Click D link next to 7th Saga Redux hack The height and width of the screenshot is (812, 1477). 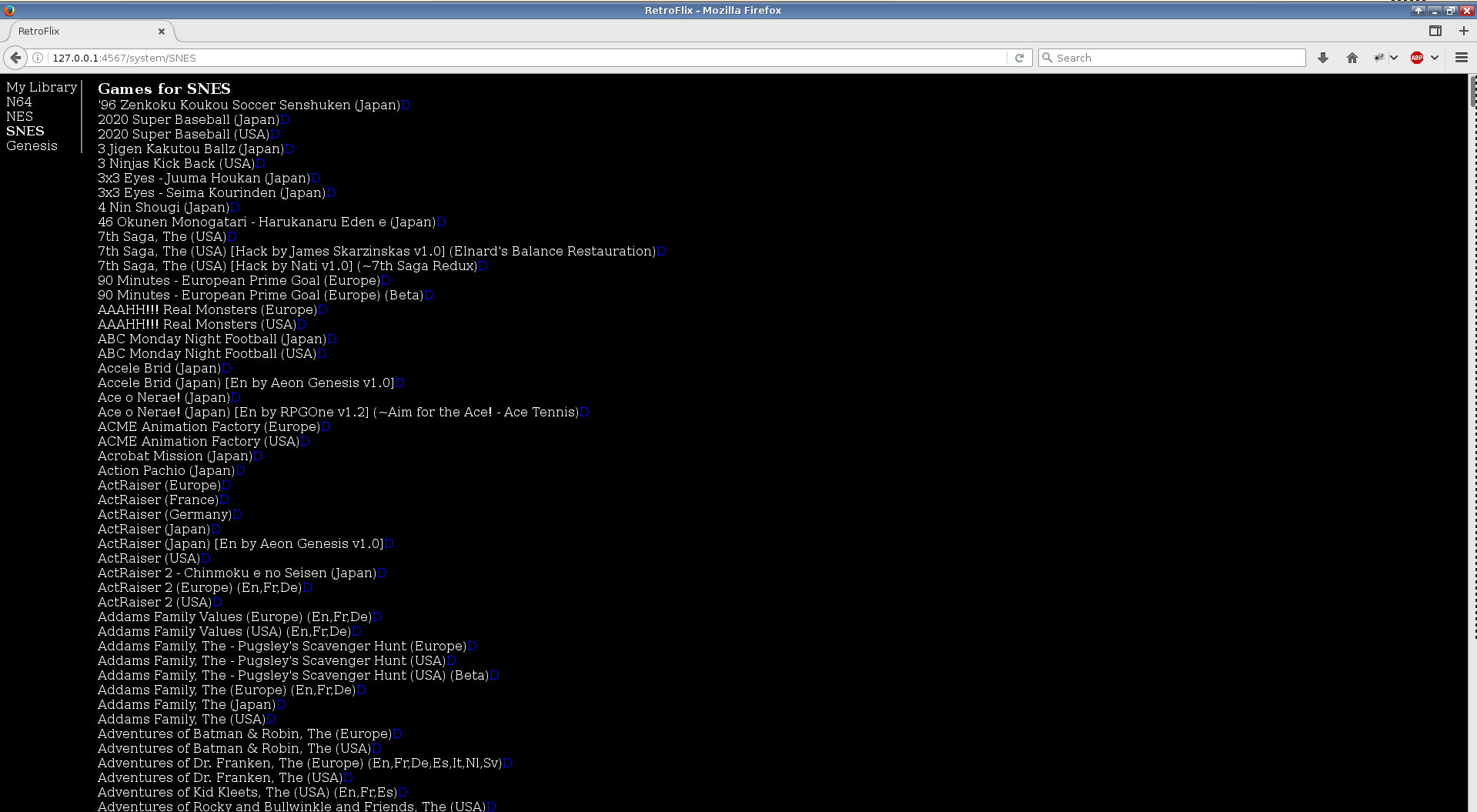click(483, 266)
